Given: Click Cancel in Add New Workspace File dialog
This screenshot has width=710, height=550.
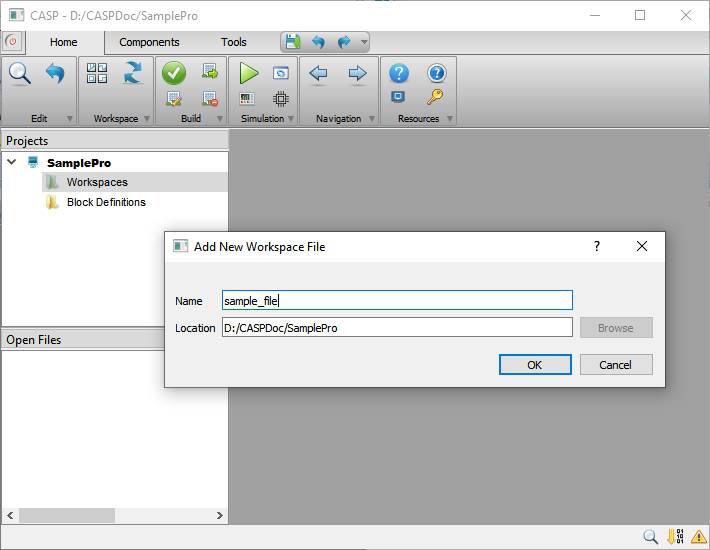Looking at the screenshot, I should click(x=616, y=365).
